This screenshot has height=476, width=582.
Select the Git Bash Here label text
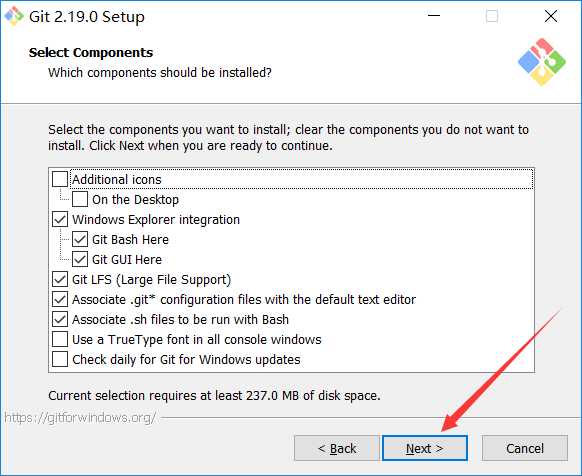130,239
